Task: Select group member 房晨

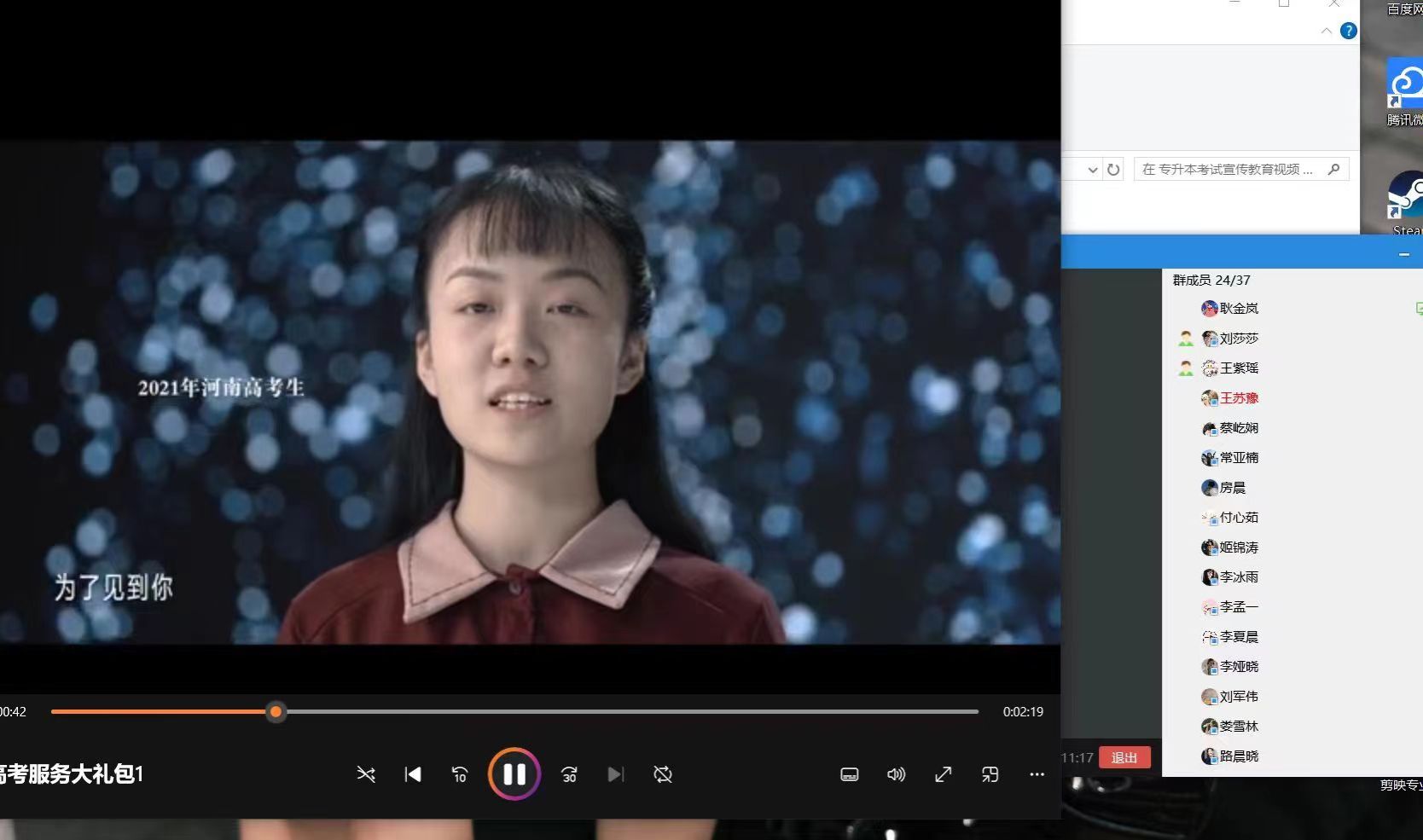Action: pyautogui.click(x=1233, y=488)
